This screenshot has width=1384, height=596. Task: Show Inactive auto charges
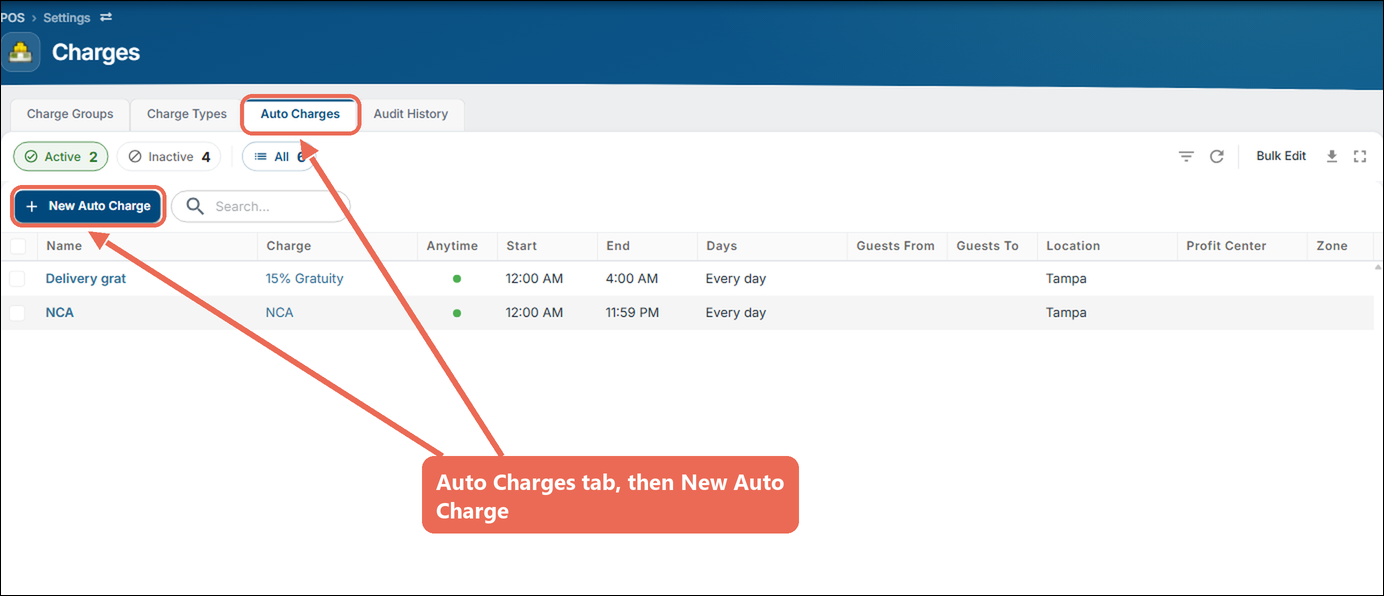tap(169, 157)
